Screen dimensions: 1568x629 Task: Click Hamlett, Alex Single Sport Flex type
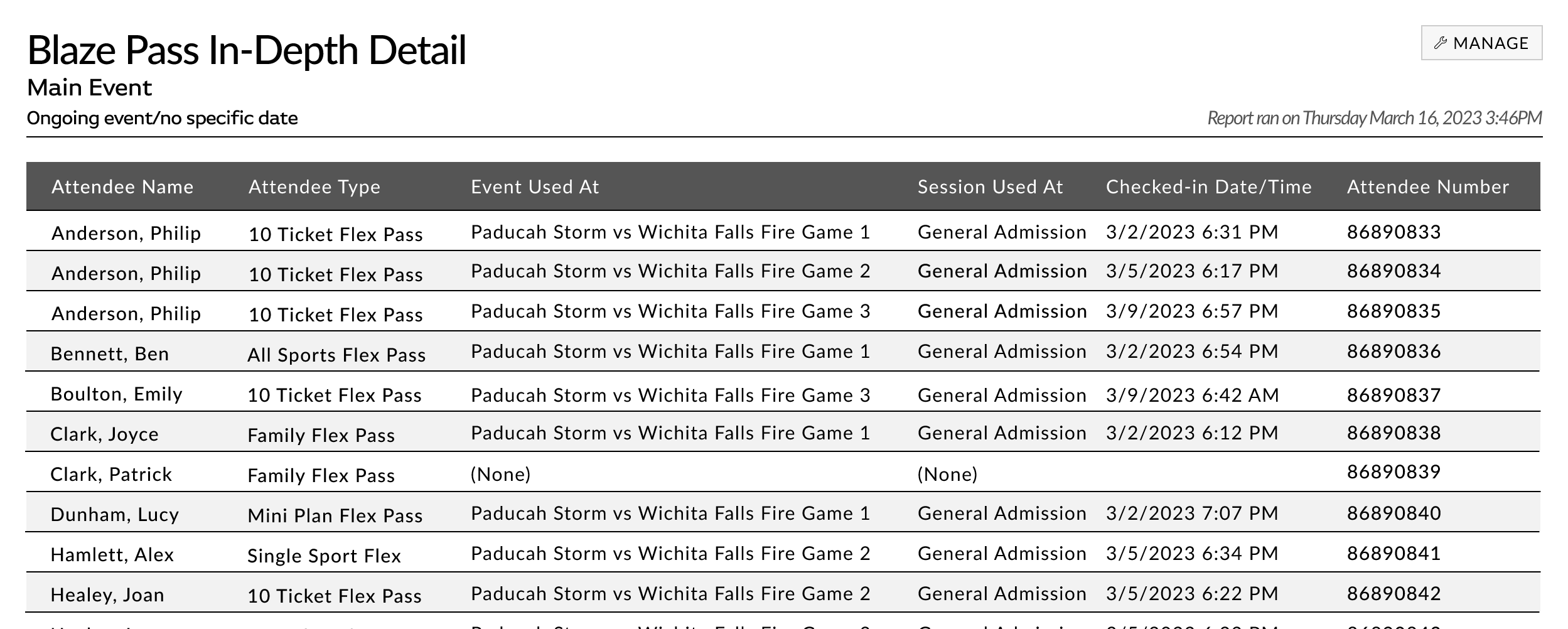[324, 556]
